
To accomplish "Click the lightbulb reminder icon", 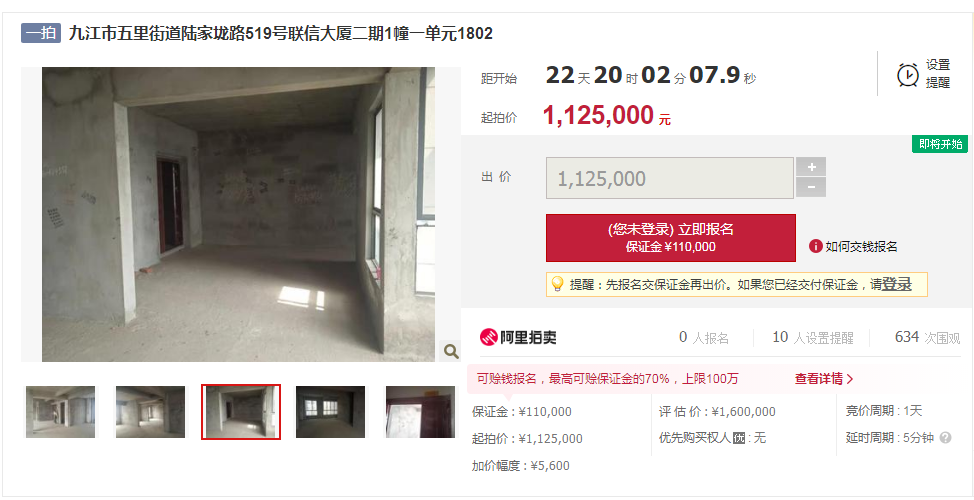I will (557, 284).
